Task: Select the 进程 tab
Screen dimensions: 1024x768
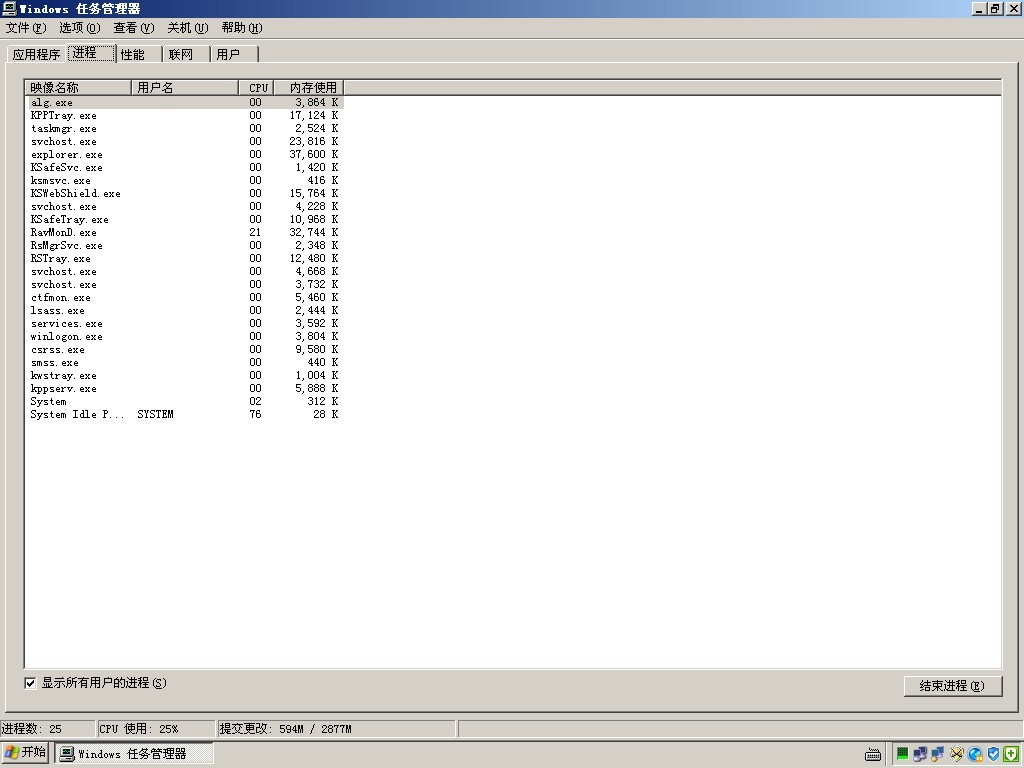Action: point(91,53)
